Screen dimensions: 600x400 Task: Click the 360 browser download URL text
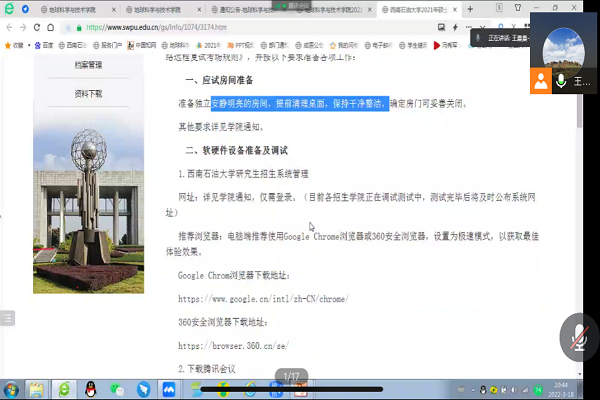(x=234, y=345)
